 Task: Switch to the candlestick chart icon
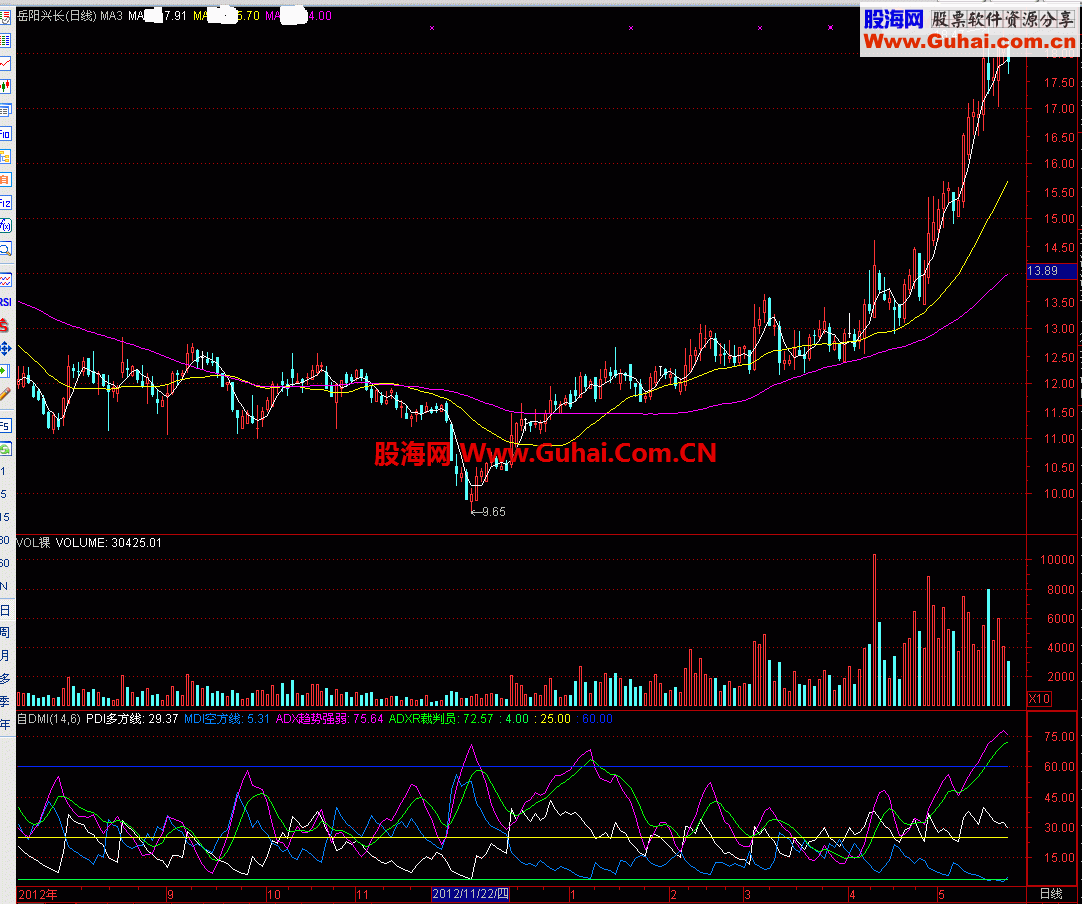(x=5, y=87)
